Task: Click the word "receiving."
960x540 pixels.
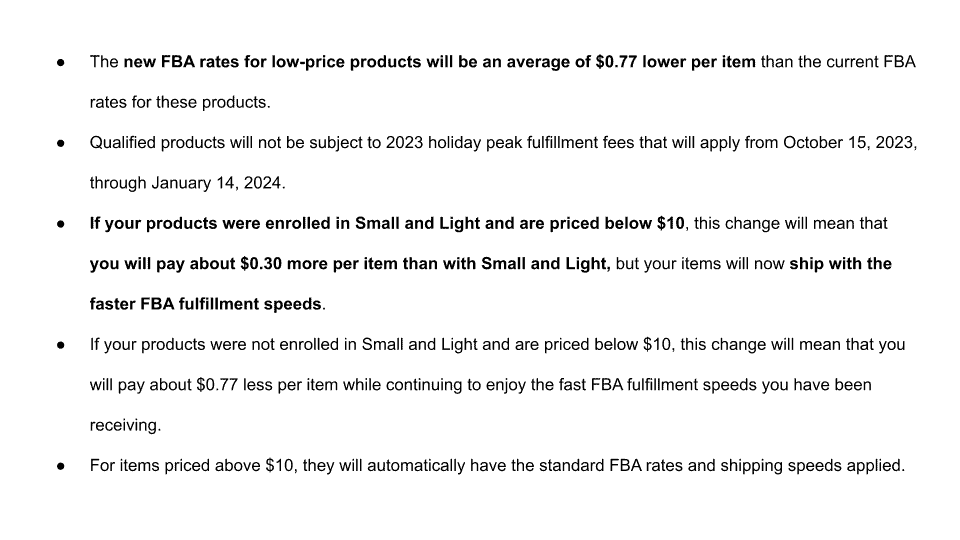Action: coord(126,426)
